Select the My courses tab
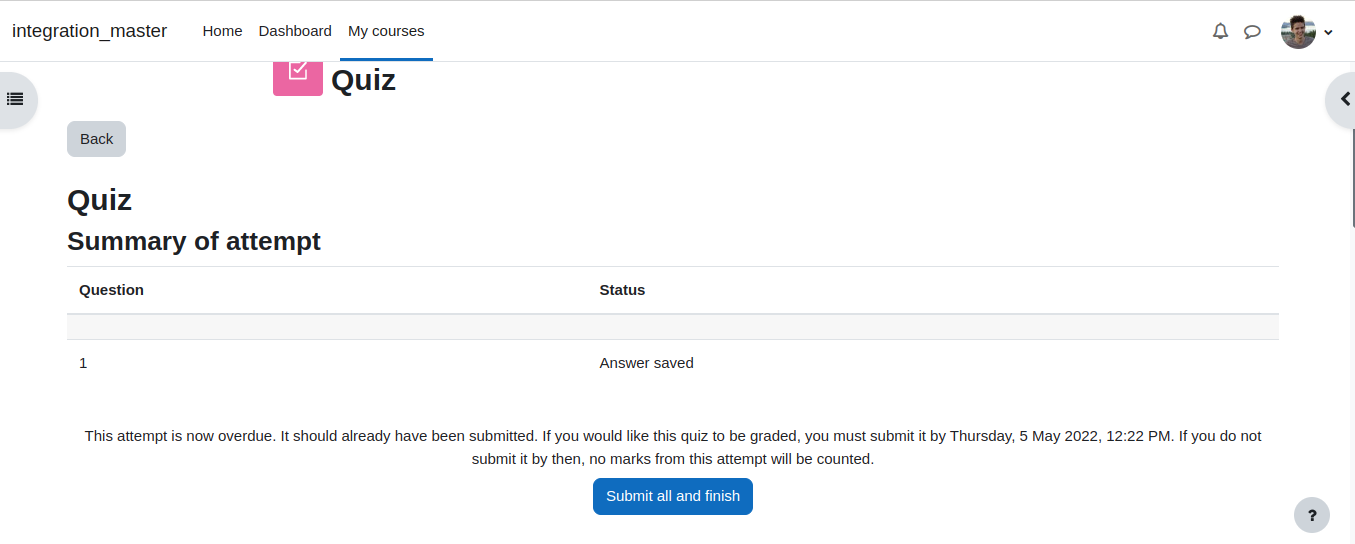The image size is (1355, 544). coord(386,31)
